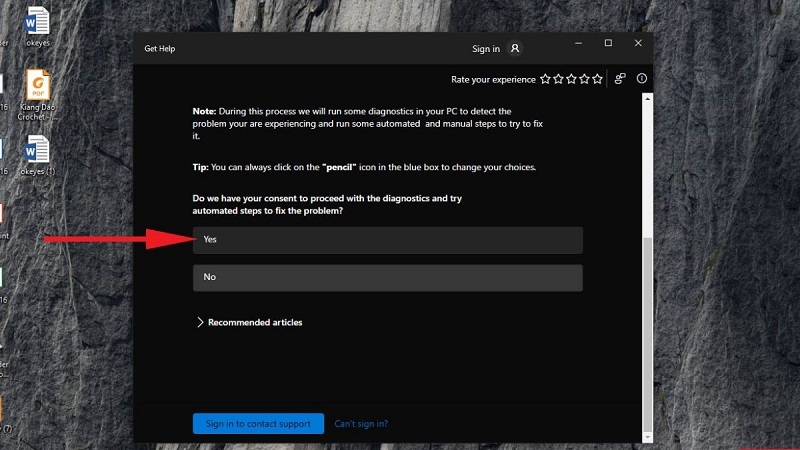The height and width of the screenshot is (450, 800).
Task: Rate the experience with the first star
Action: [x=545, y=79]
